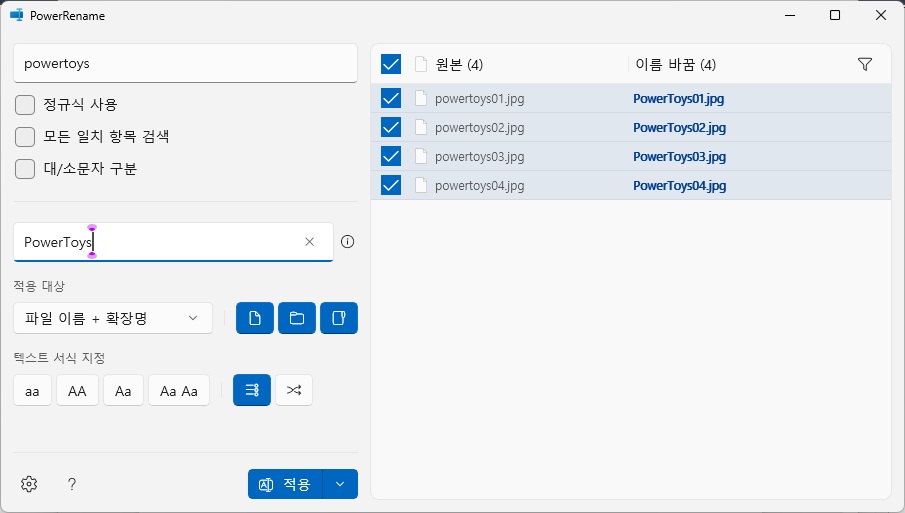The width and height of the screenshot is (905, 513).
Task: Toggle include subfolders button
Action: click(339, 318)
